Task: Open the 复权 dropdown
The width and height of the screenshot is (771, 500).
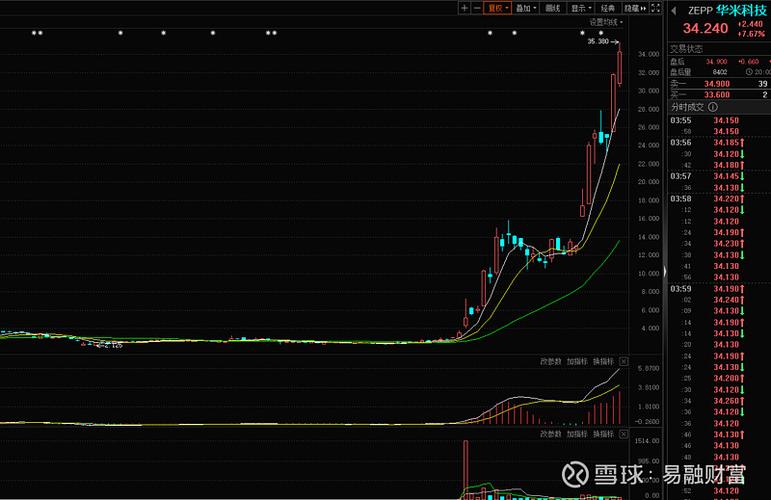Action: tap(498, 8)
